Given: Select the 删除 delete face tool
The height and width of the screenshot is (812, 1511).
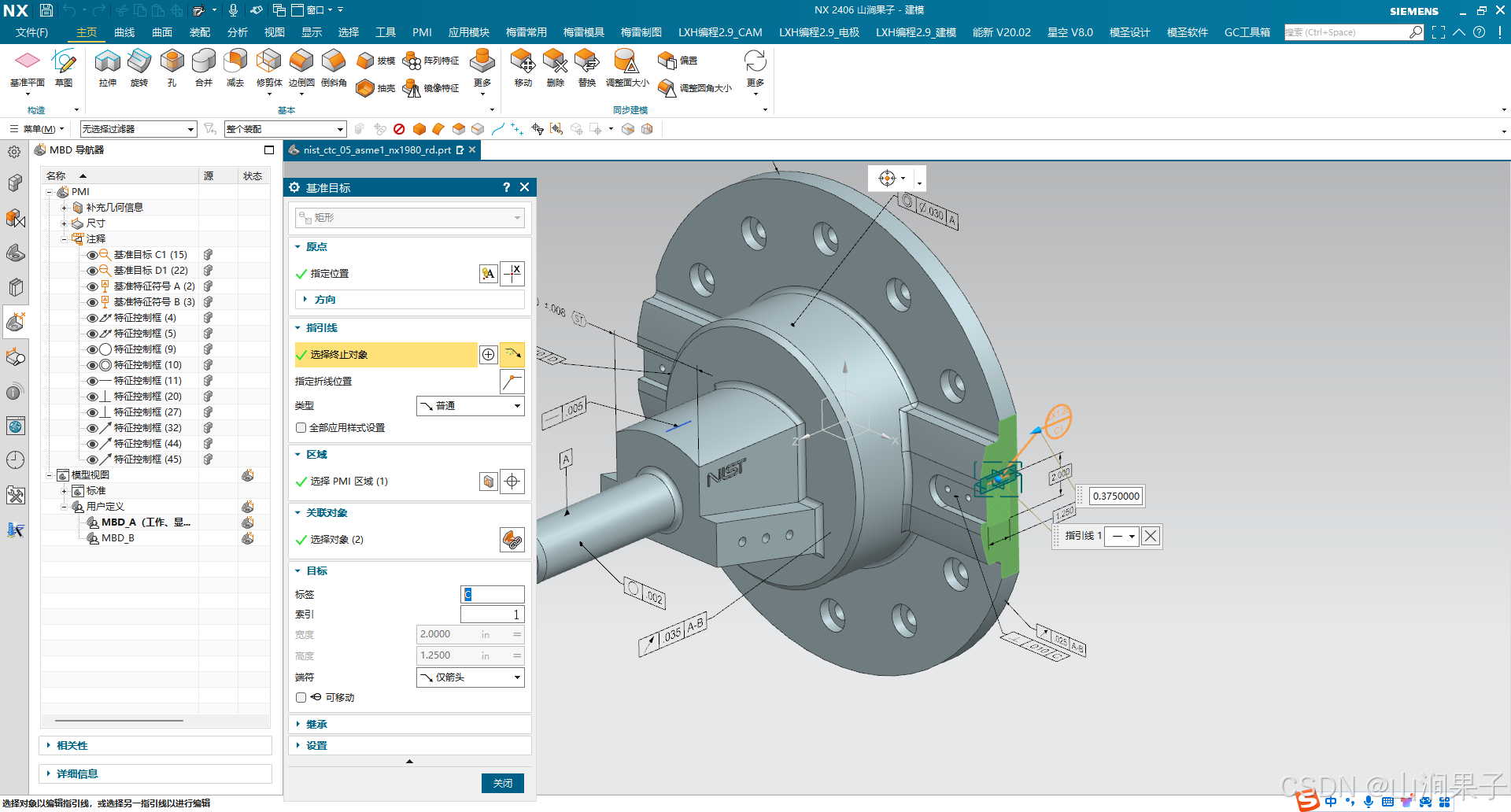Looking at the screenshot, I should click(x=555, y=68).
